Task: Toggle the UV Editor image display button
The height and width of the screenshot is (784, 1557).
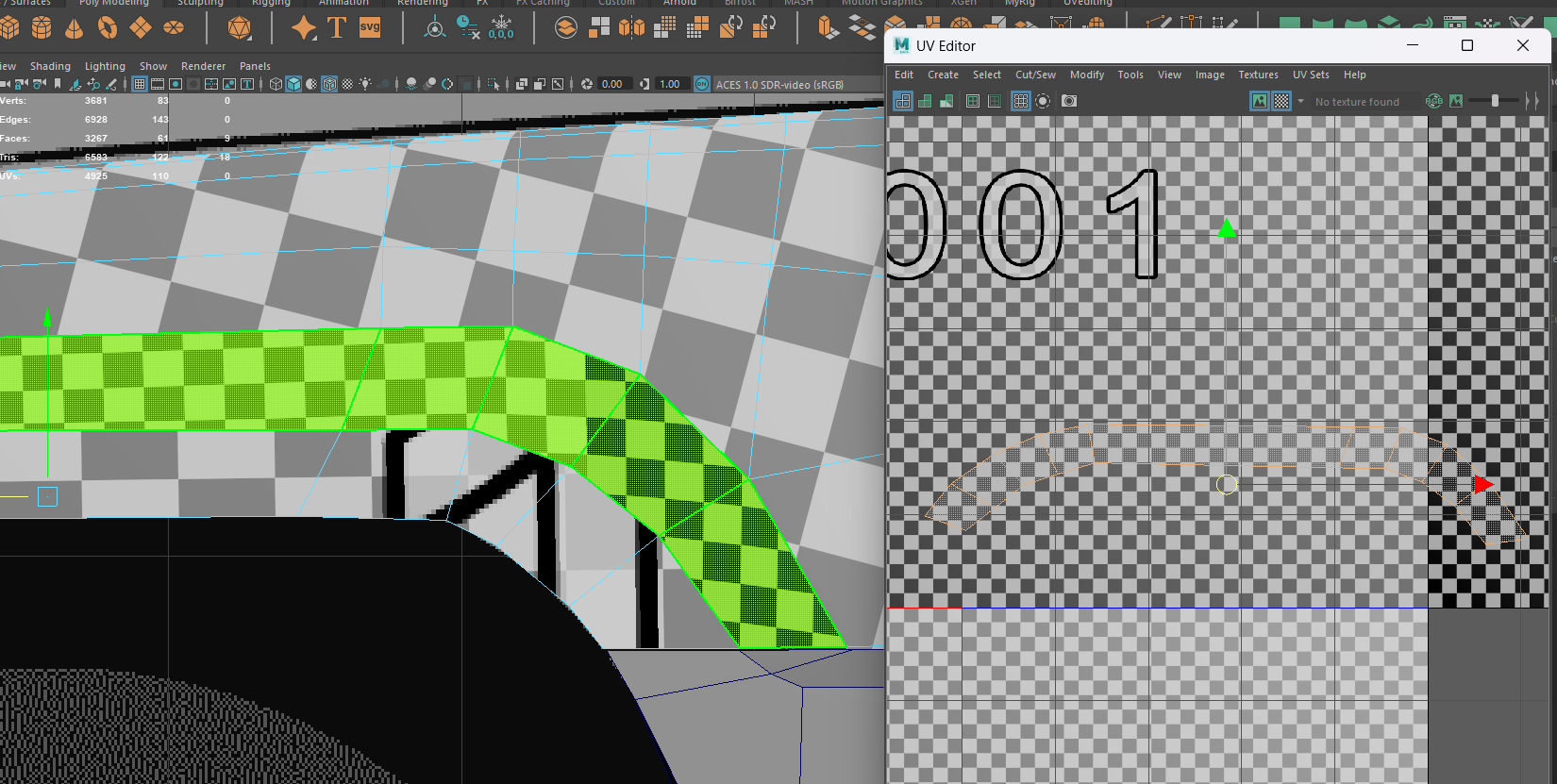Action: pos(1260,101)
